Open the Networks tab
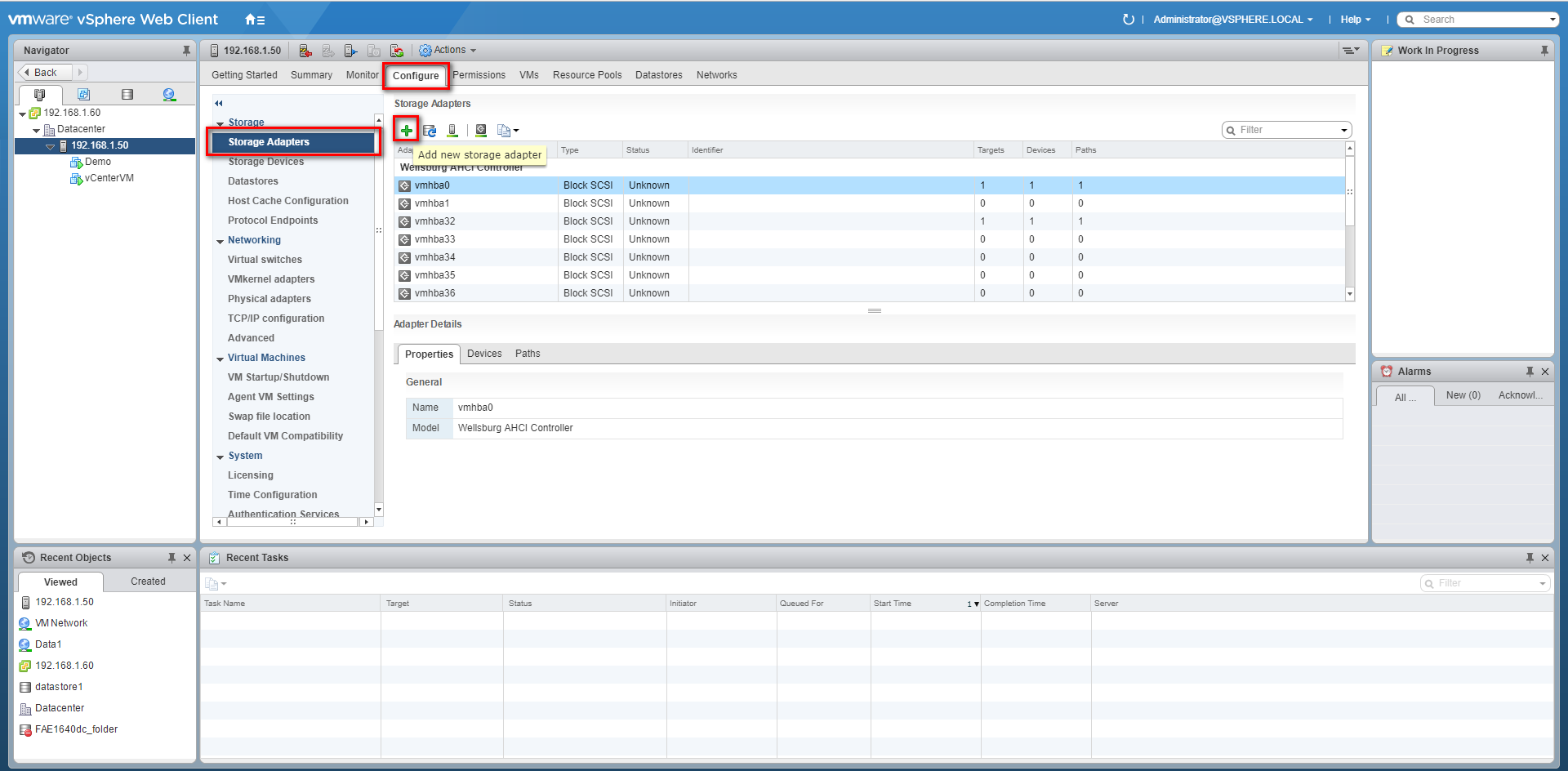Screen dimensions: 1568x771 (717, 75)
